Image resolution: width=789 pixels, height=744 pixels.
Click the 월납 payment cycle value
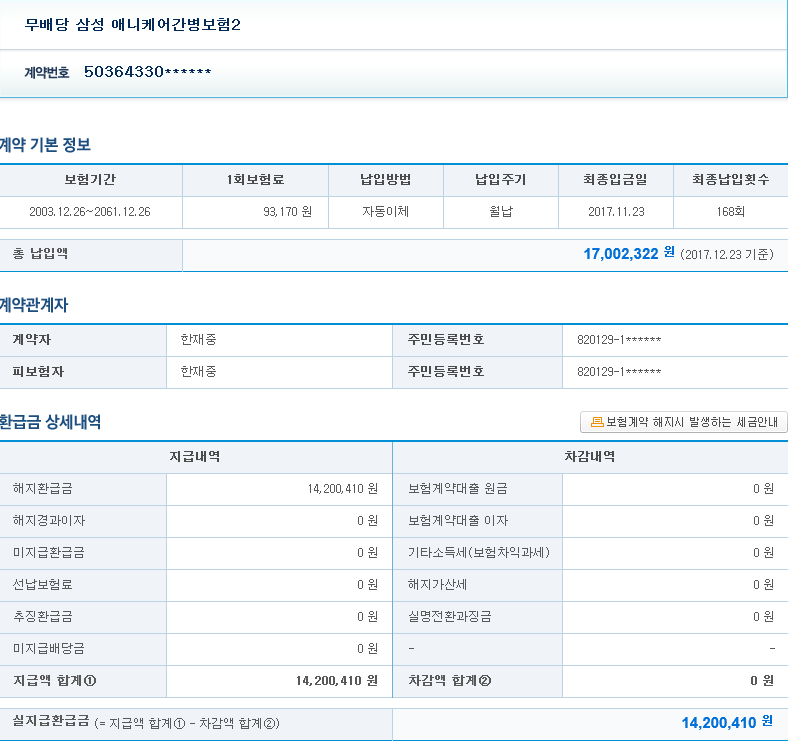coord(500,212)
